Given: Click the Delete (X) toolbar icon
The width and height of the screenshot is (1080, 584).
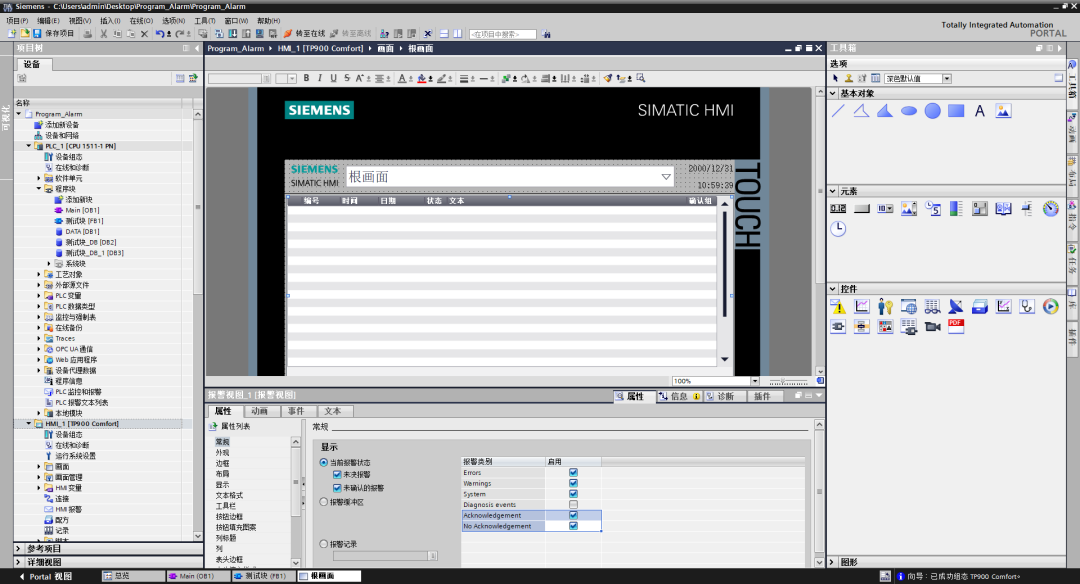Looking at the screenshot, I should (144, 33).
